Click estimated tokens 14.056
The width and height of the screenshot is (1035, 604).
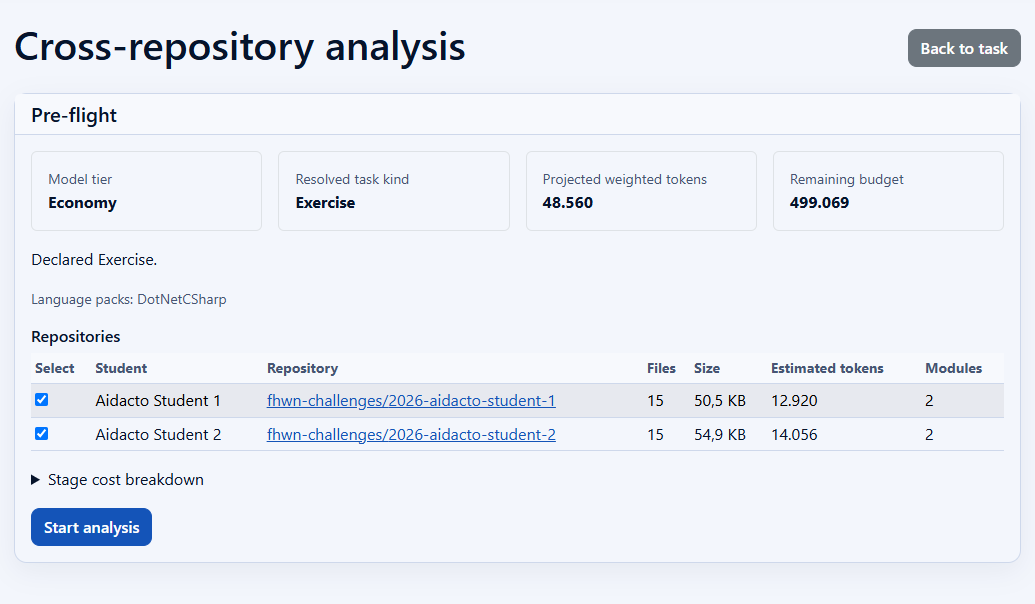[794, 435]
